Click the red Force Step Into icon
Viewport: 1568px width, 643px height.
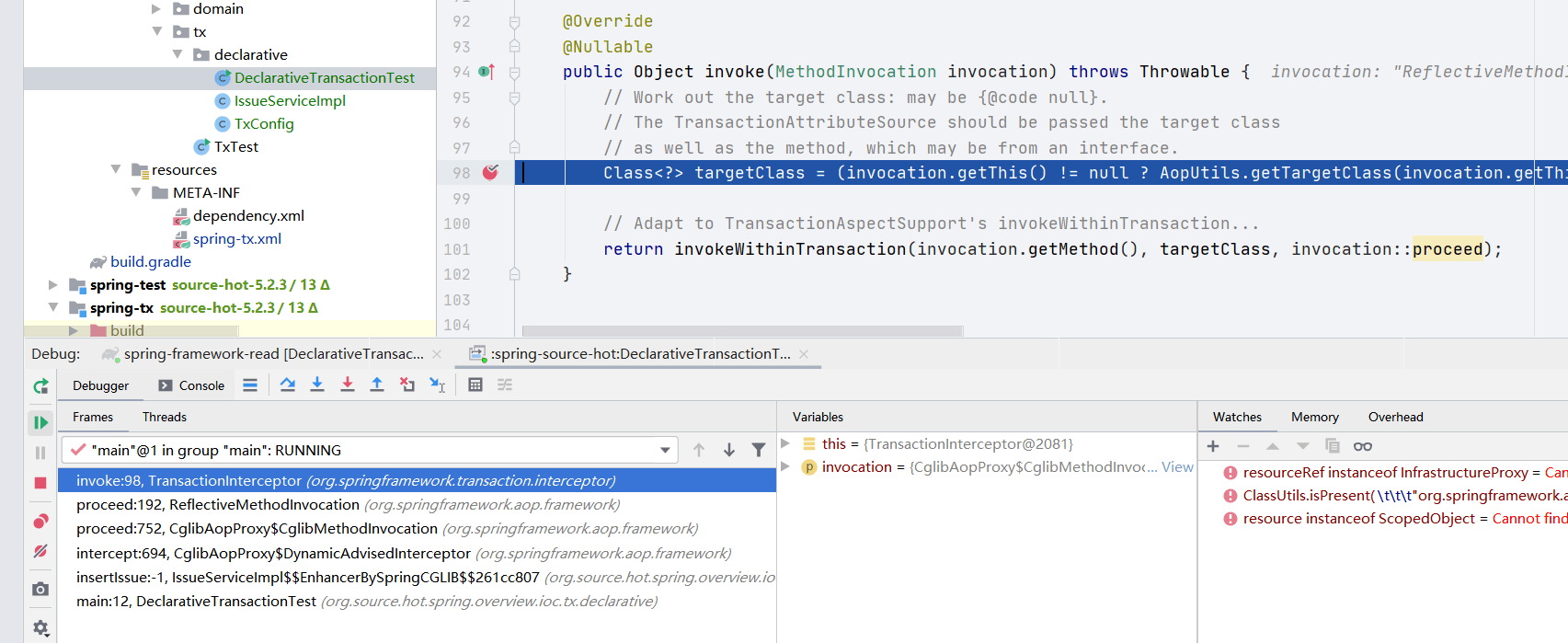tap(348, 385)
